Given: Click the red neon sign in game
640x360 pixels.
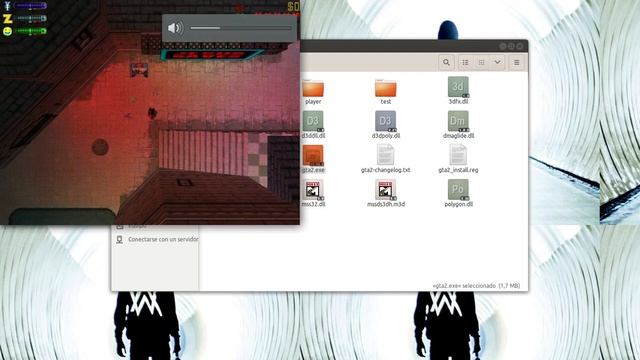Looking at the screenshot, I should (x=211, y=55).
